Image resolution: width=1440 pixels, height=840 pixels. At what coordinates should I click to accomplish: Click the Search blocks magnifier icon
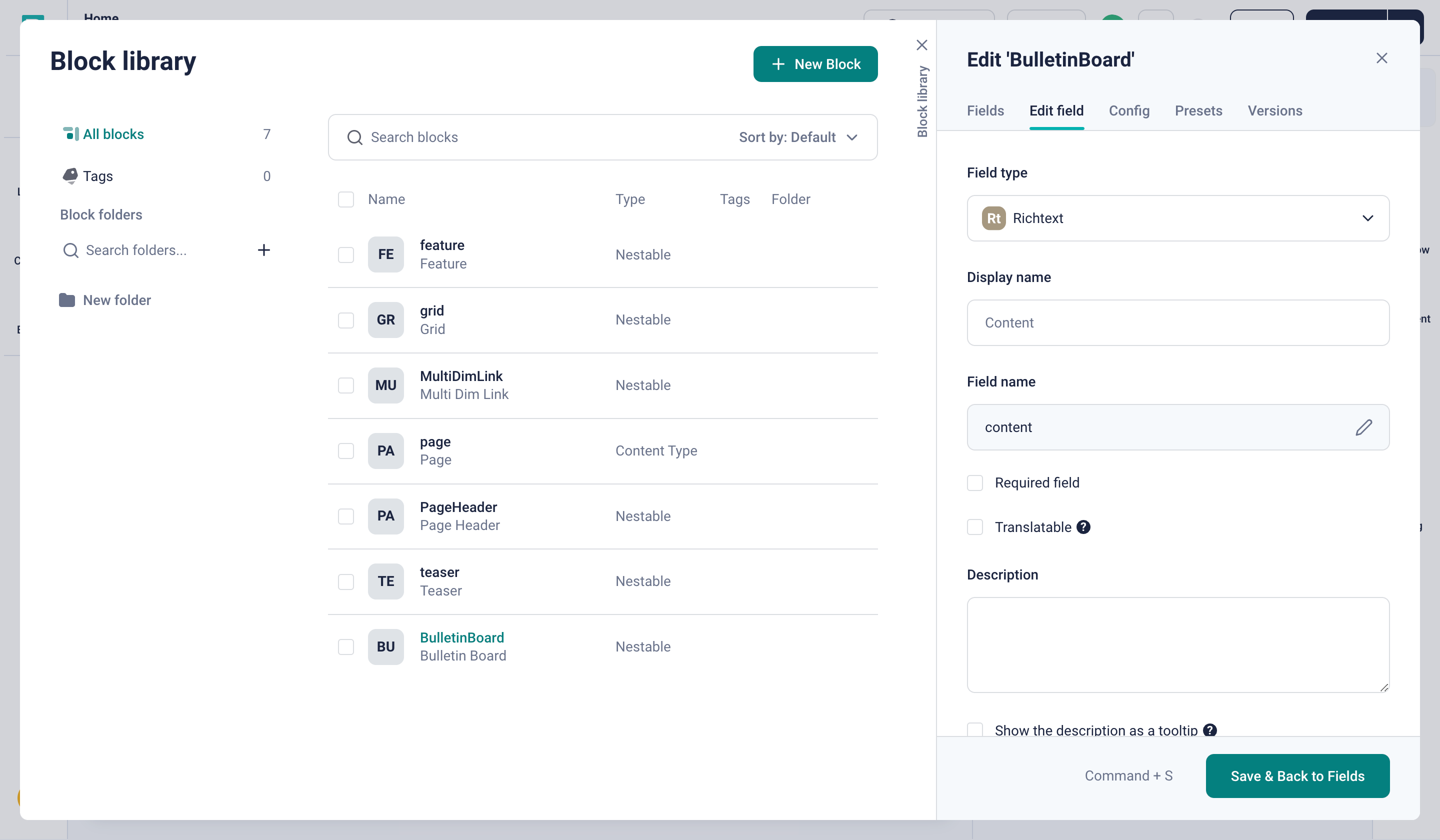tap(355, 137)
